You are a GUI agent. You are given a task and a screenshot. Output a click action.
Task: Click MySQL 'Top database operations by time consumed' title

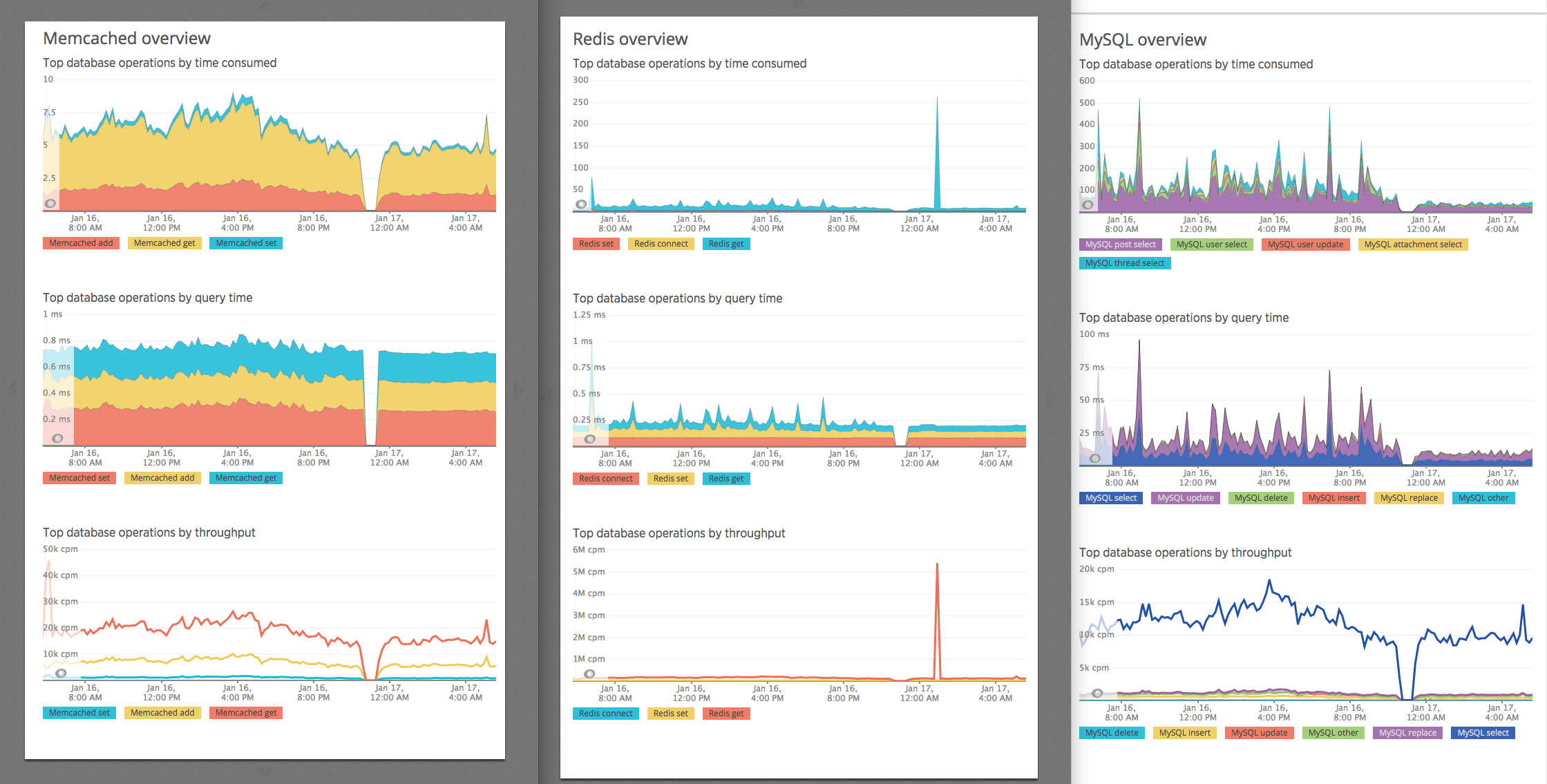pos(1196,64)
